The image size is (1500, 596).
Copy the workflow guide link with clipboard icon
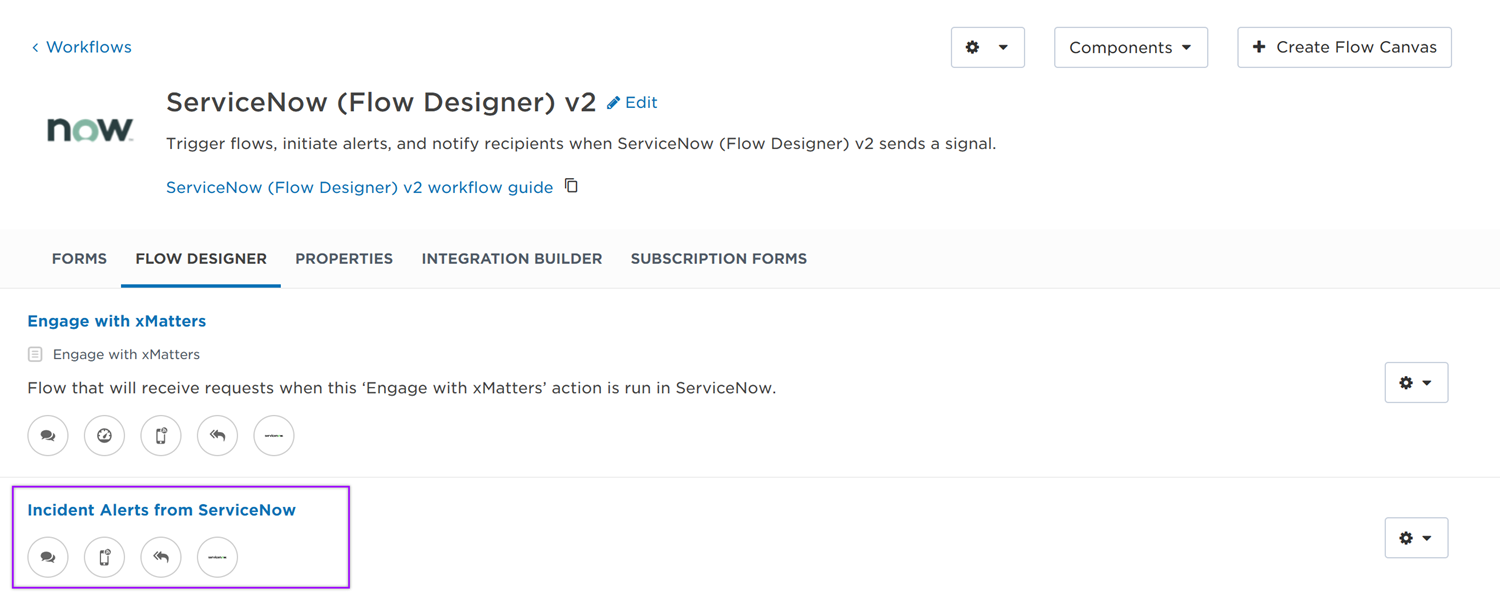click(x=571, y=186)
